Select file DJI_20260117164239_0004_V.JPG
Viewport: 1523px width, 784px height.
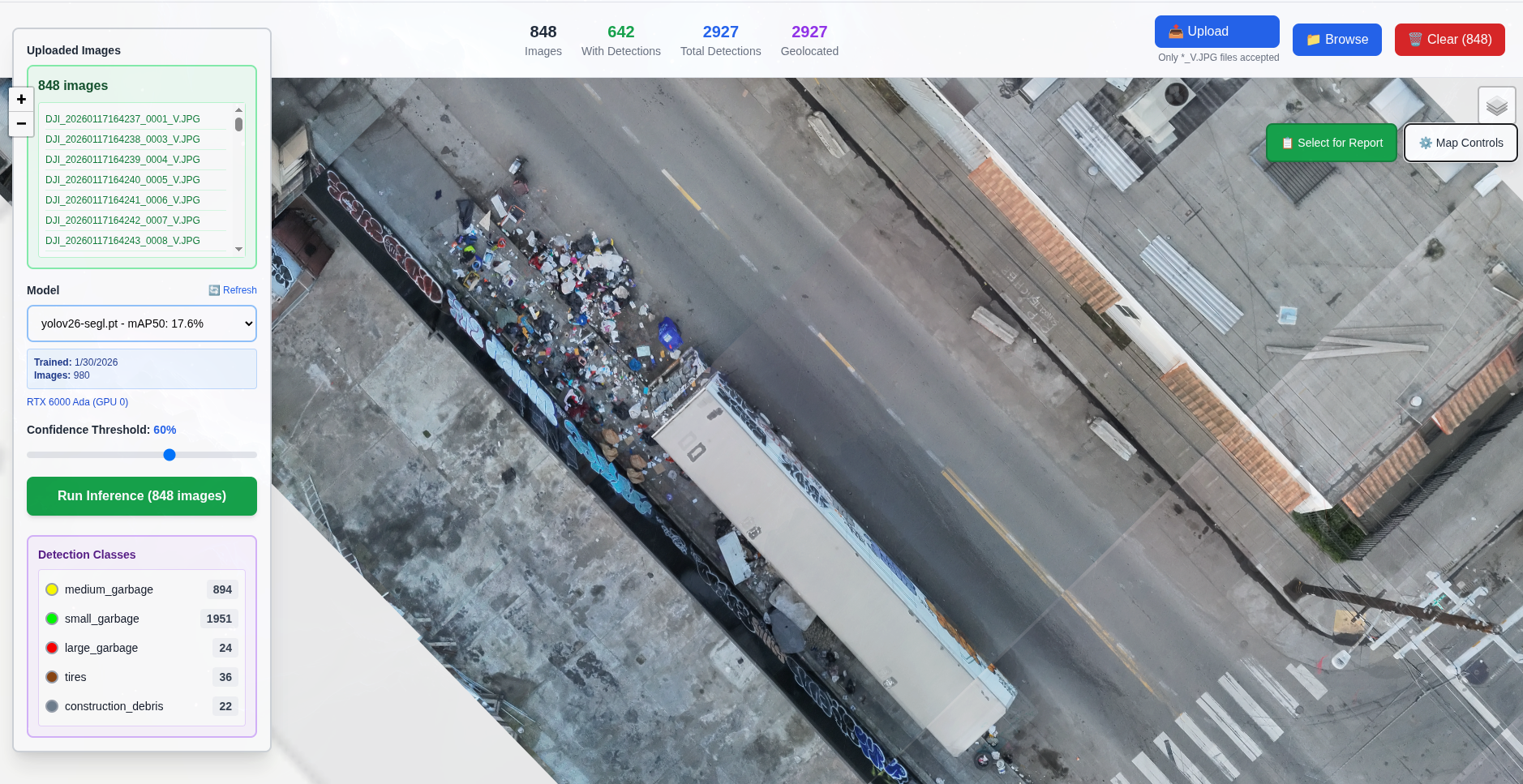[122, 160]
